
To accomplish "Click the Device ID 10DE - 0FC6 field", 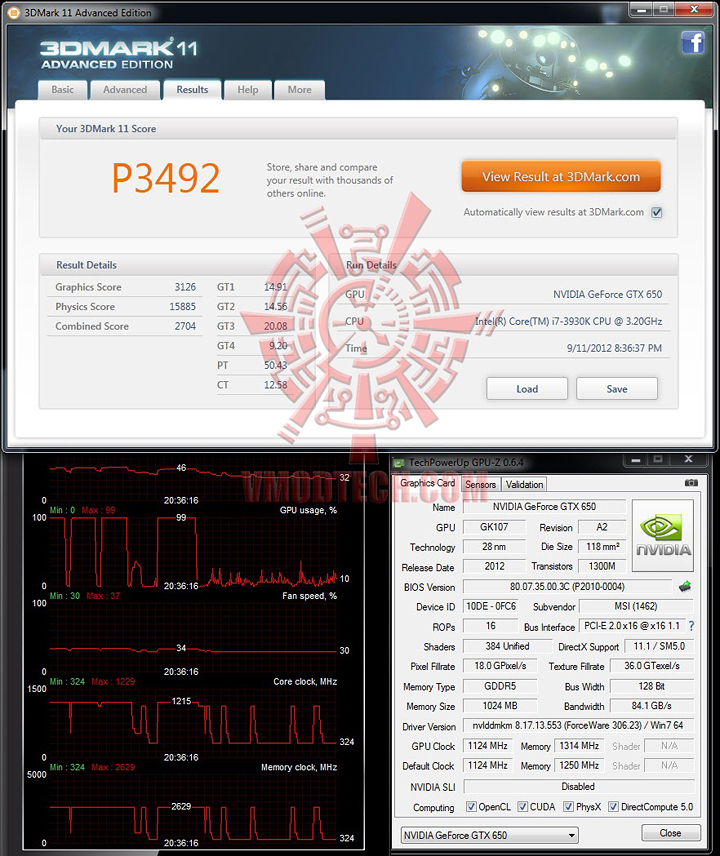I will point(491,607).
